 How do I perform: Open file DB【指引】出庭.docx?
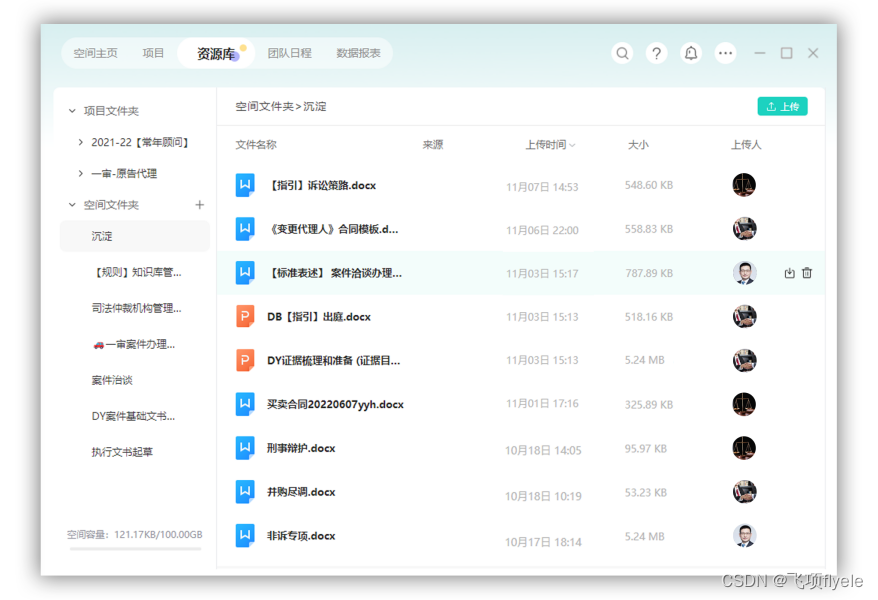tap(319, 317)
